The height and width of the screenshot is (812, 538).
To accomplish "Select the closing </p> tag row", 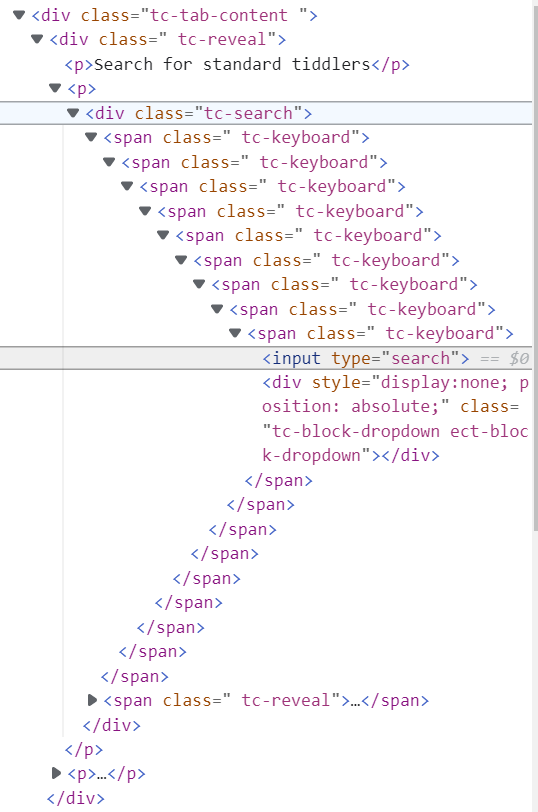I will (84, 749).
